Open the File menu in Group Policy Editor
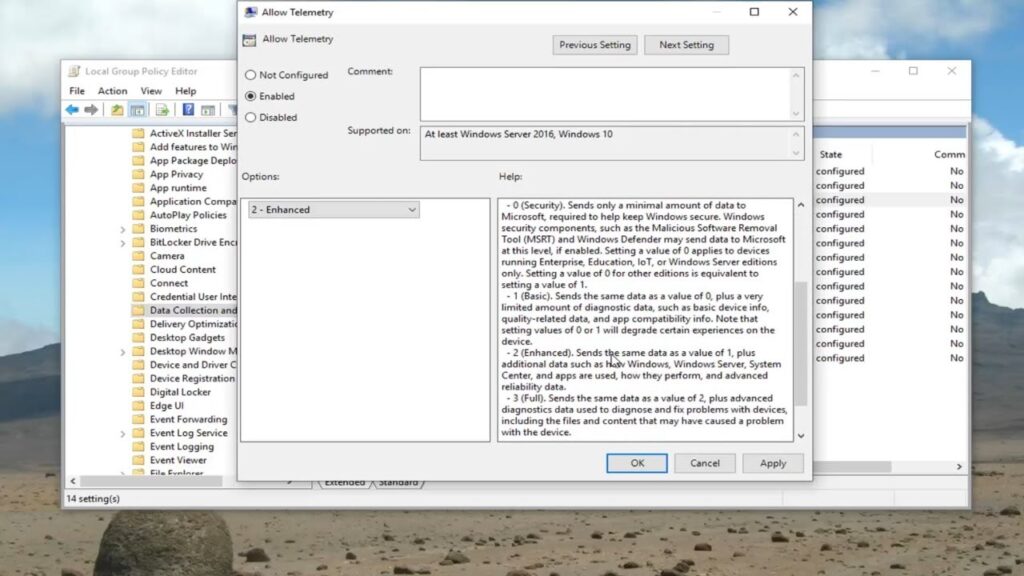This screenshot has width=1024, height=576. (77, 91)
